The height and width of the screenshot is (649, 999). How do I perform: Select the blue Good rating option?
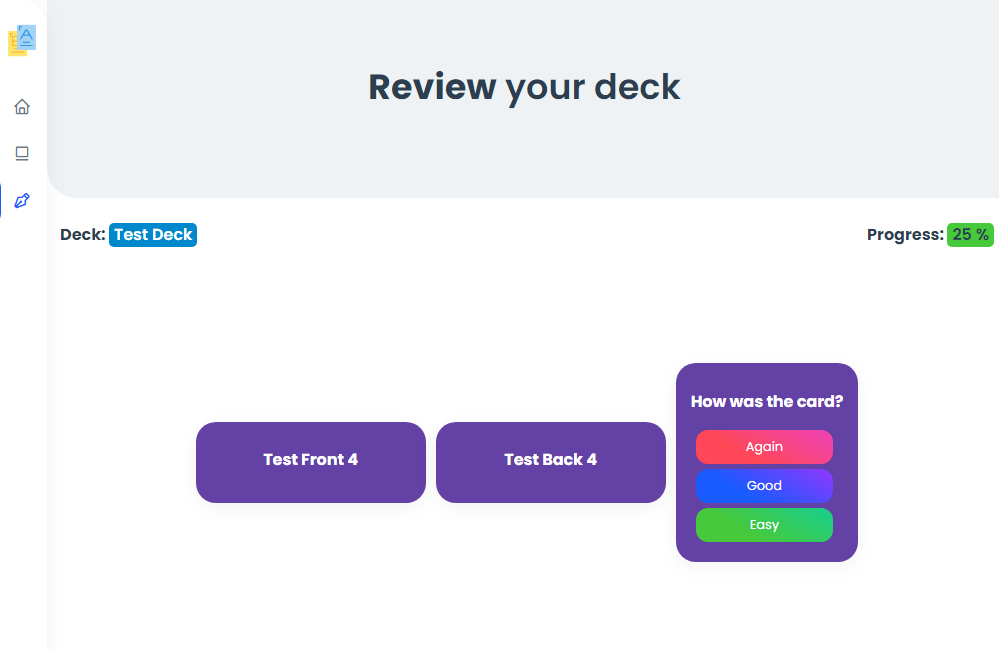click(764, 486)
